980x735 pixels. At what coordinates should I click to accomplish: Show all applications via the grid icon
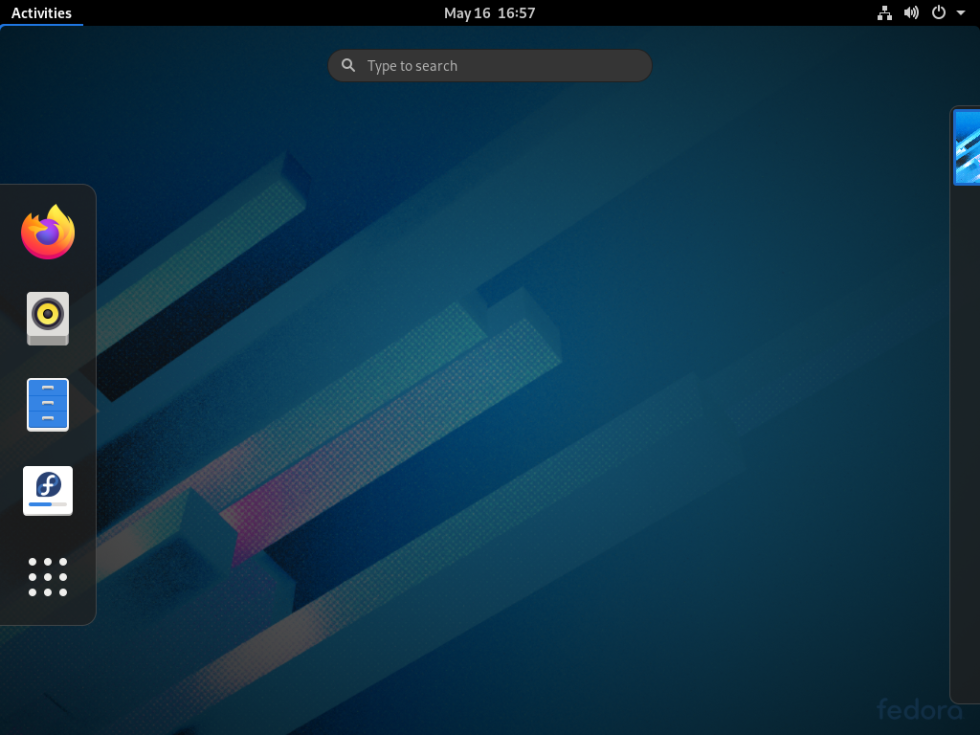[48, 577]
